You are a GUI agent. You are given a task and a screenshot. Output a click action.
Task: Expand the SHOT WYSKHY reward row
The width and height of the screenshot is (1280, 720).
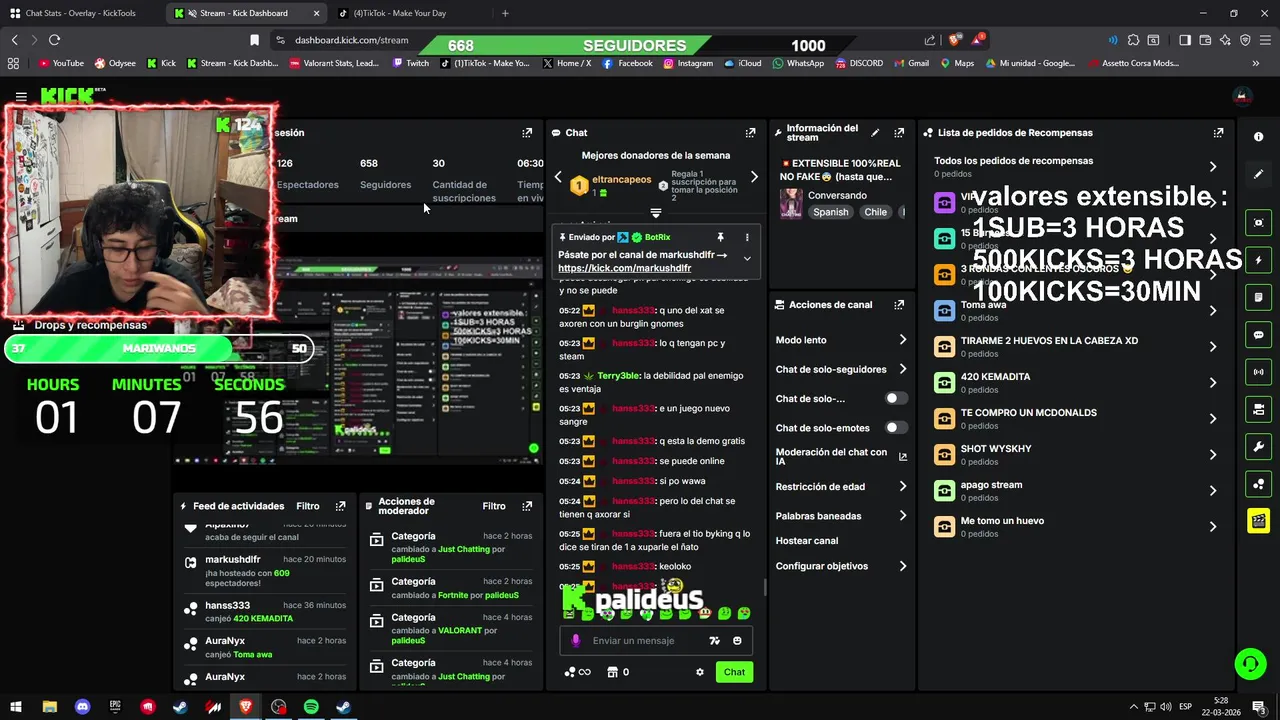pos(1213,455)
